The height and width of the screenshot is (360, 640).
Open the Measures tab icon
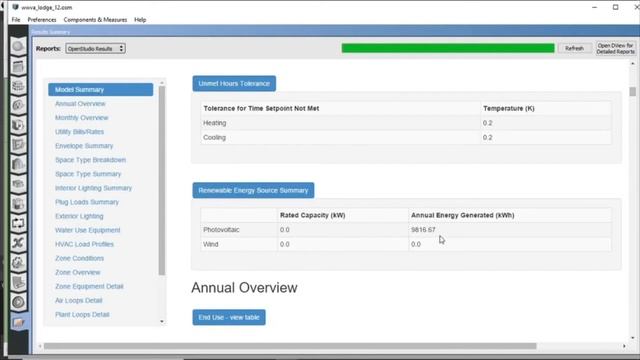[x=18, y=282]
